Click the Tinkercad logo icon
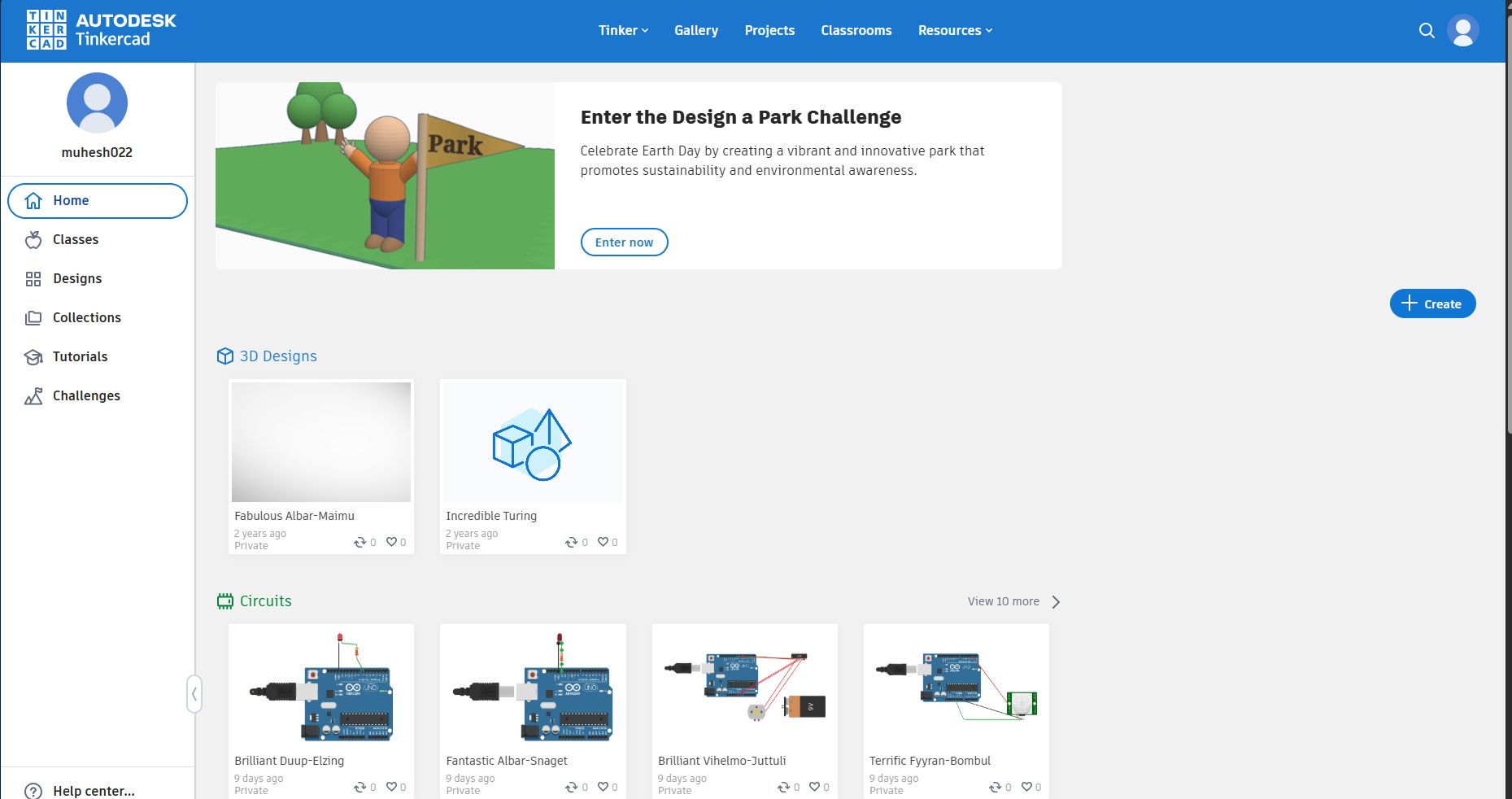This screenshot has height=799, width=1512. 46,30
